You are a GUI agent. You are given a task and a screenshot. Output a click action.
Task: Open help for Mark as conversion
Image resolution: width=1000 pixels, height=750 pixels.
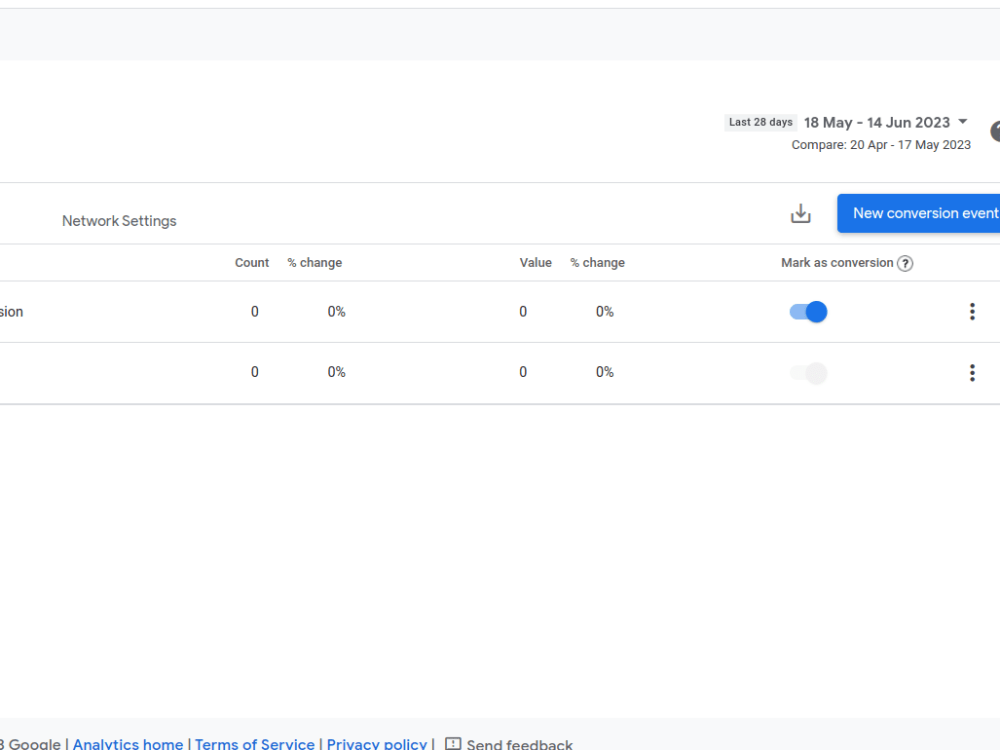905,263
